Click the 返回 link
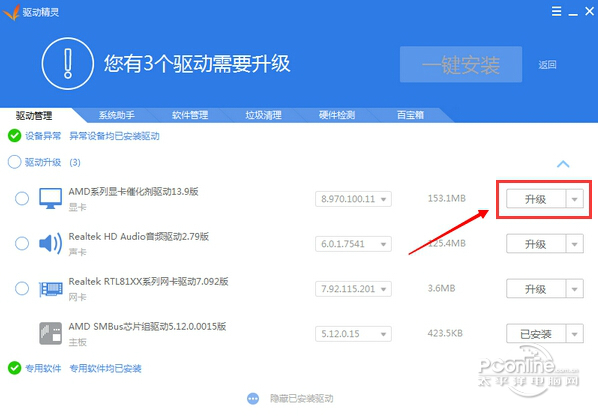The width and height of the screenshot is (598, 417). coord(547,64)
